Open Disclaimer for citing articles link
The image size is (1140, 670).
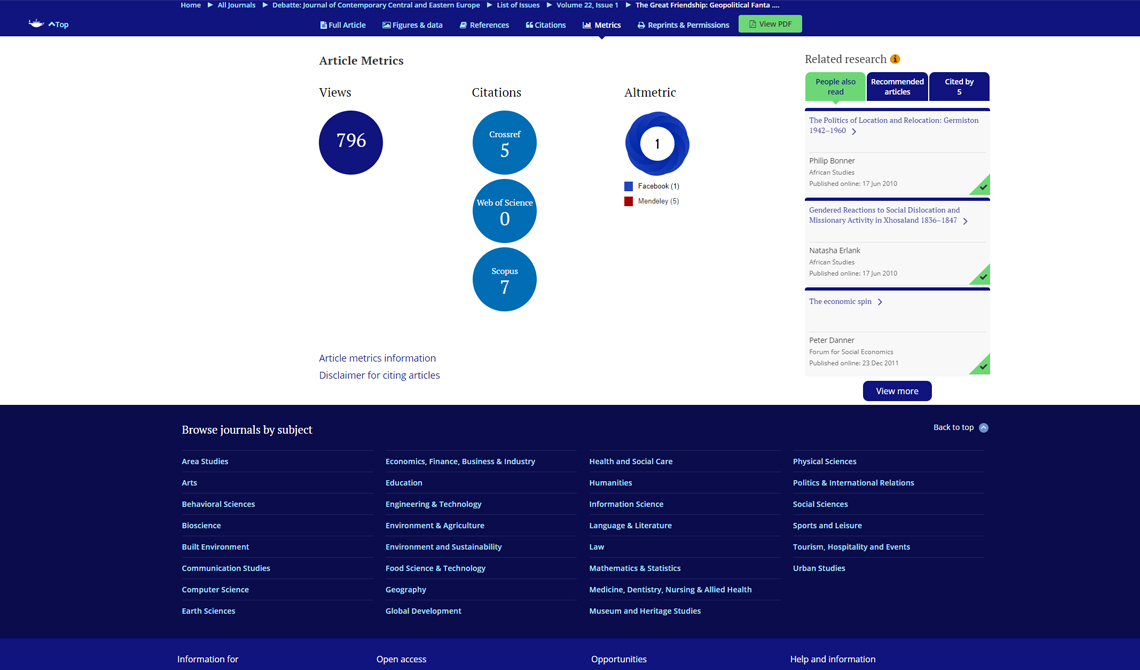379,376
